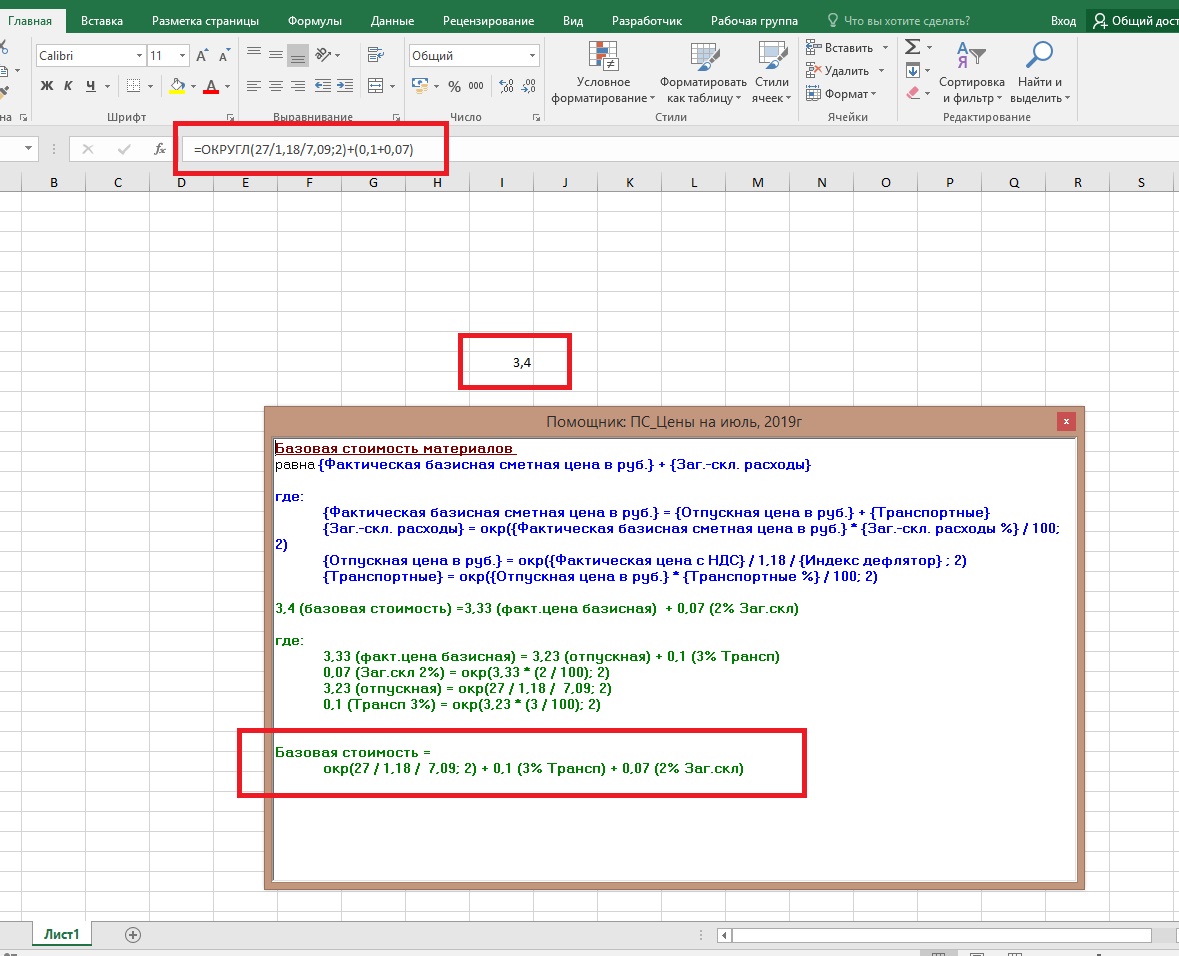The height and width of the screenshot is (956, 1179).
Task: Apply yellow fill color bucket
Action: coord(177,86)
